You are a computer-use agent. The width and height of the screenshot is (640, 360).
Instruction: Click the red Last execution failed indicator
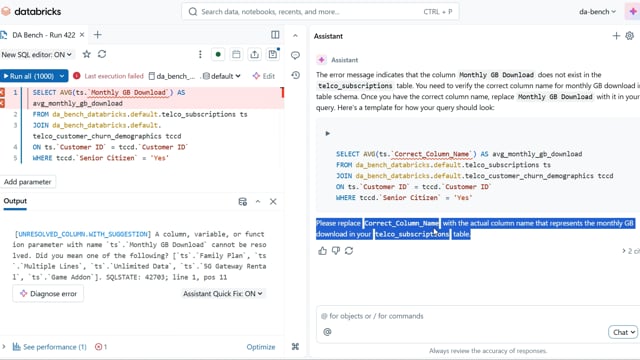[x=108, y=76]
